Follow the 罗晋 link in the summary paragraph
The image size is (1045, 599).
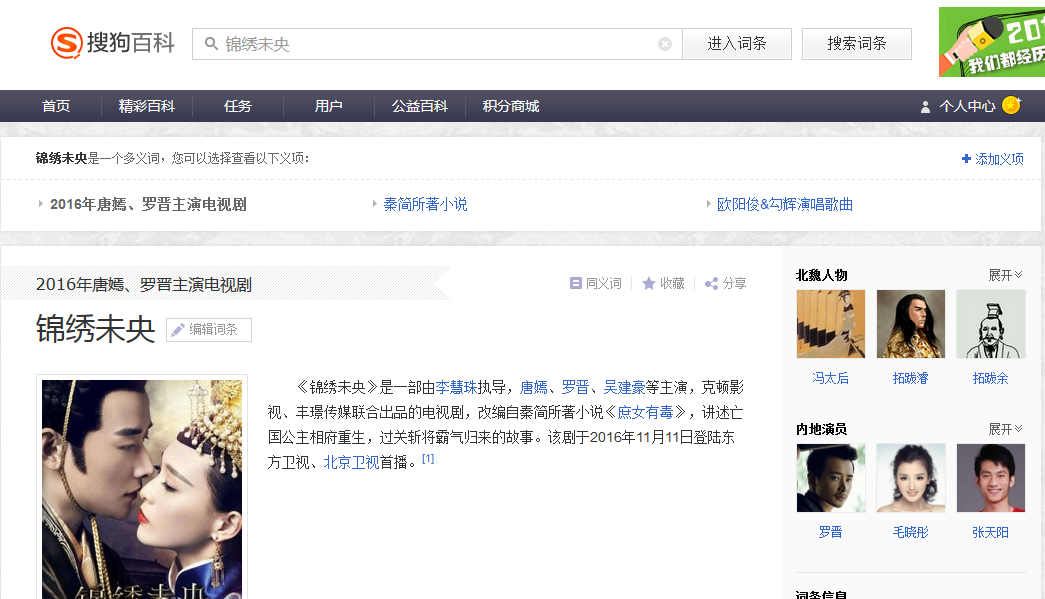(575, 387)
